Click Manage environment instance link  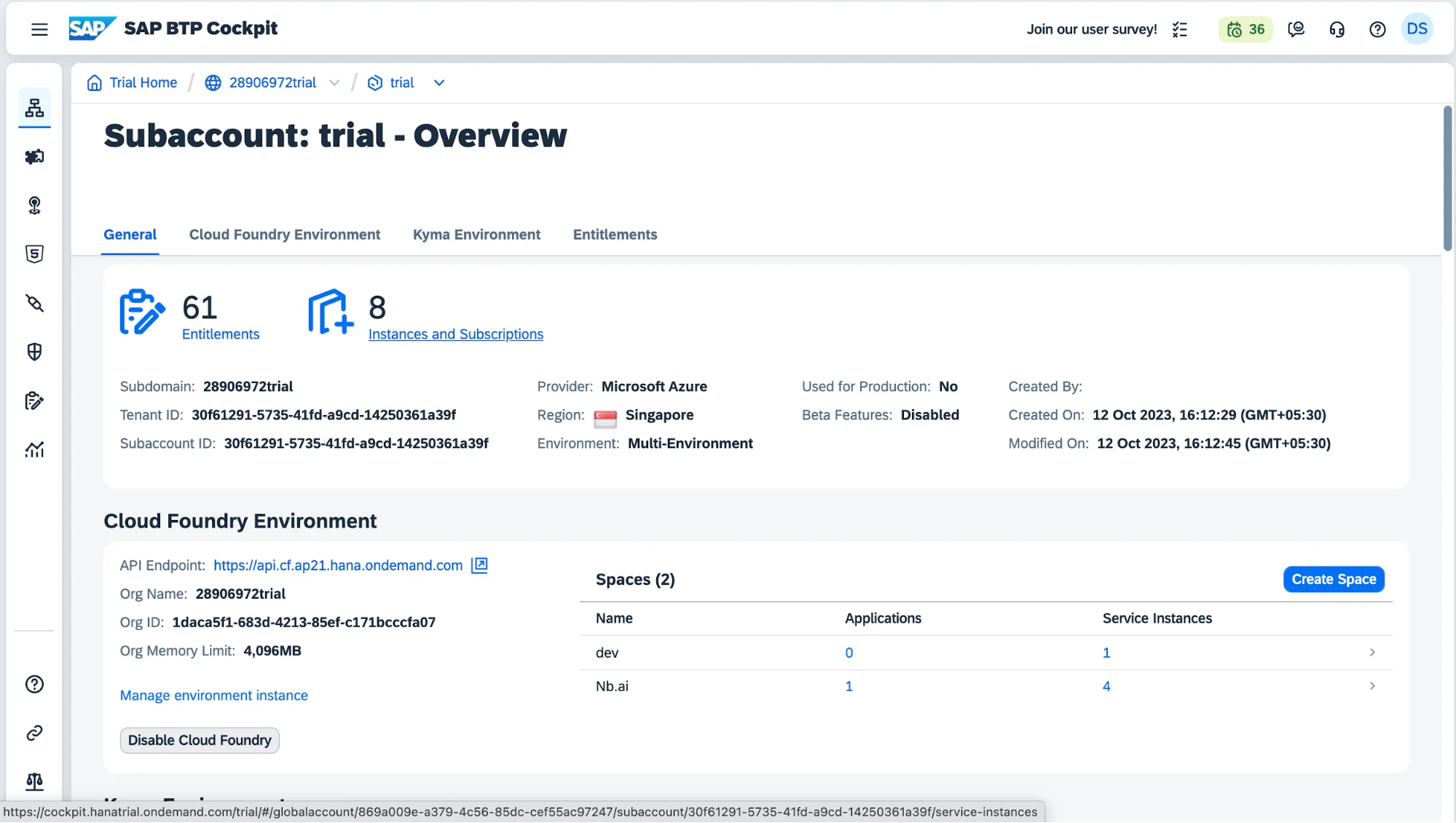(214, 695)
